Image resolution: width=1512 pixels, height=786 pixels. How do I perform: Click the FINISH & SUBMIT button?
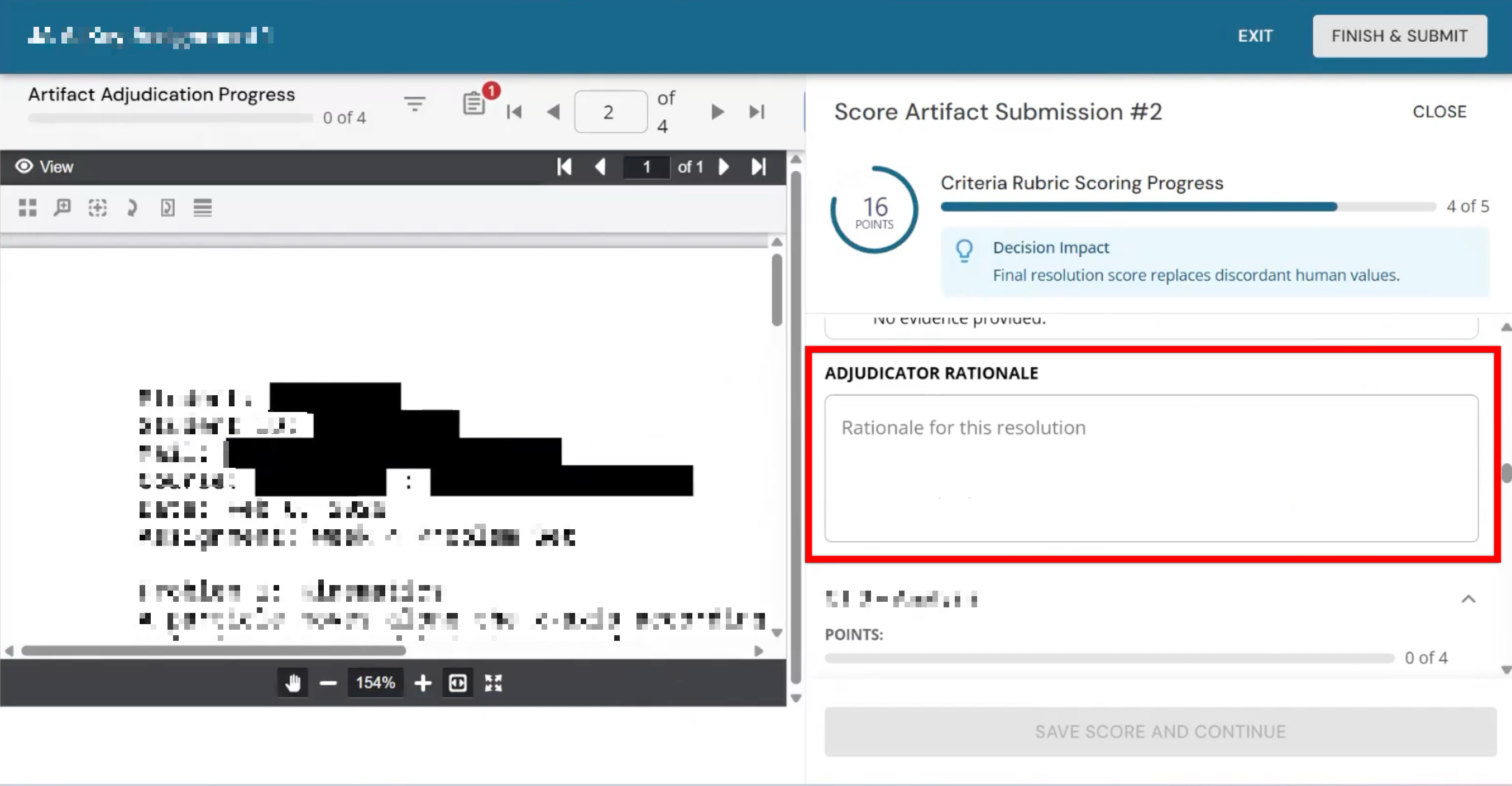point(1399,36)
